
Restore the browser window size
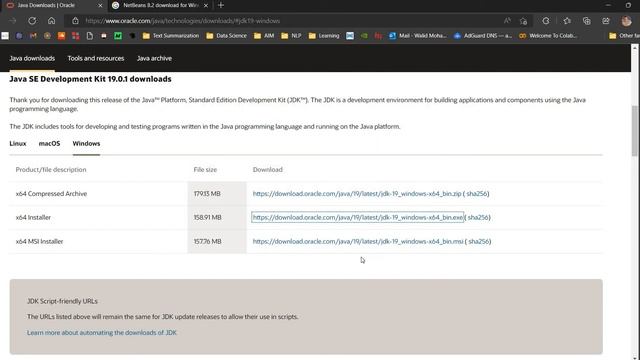coord(628,5)
